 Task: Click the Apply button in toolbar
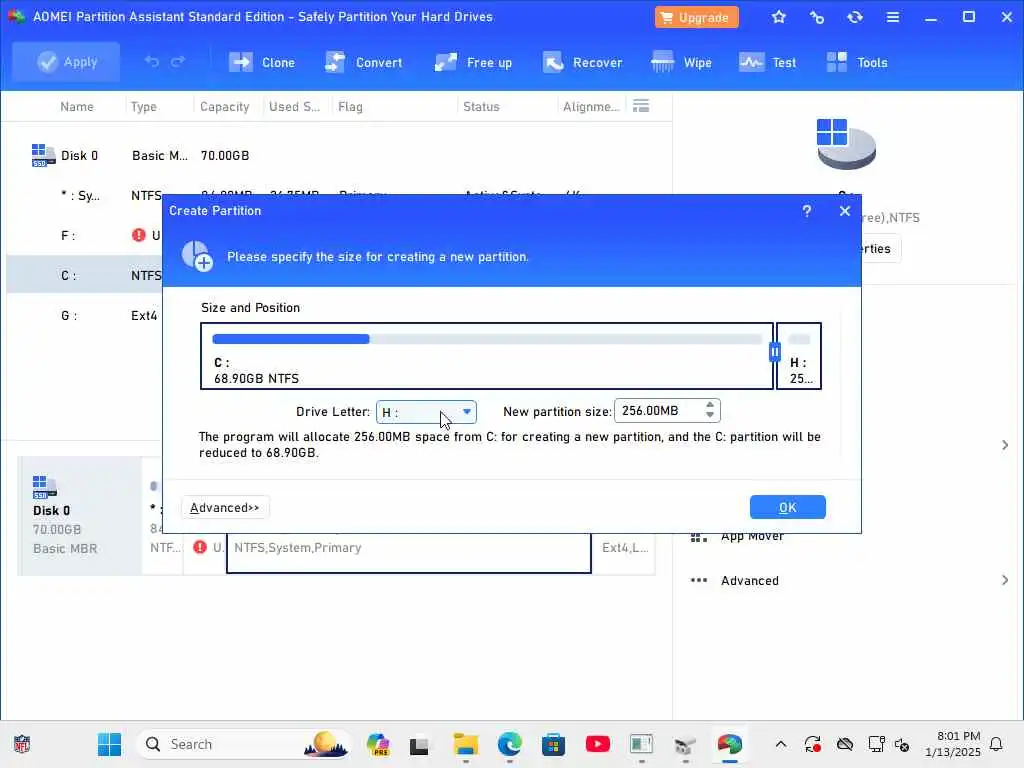66,62
